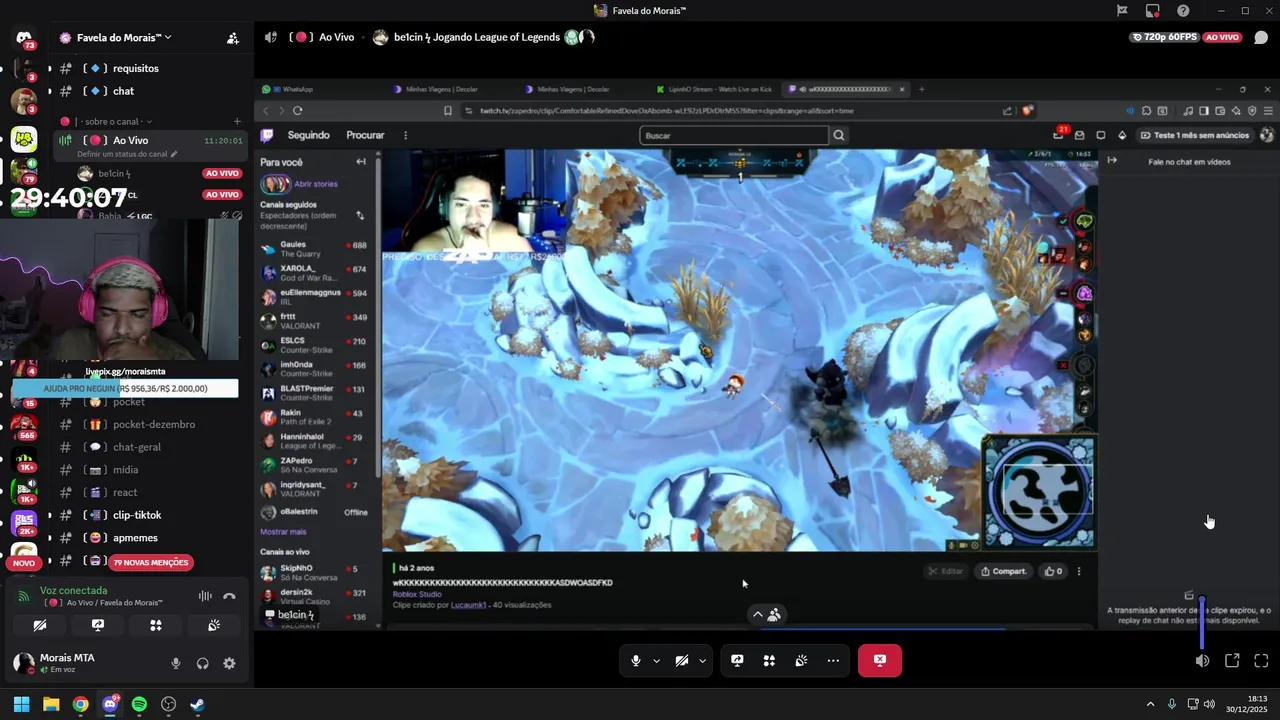Start an activity from the voice panel
The image size is (1280, 720).
[156, 625]
